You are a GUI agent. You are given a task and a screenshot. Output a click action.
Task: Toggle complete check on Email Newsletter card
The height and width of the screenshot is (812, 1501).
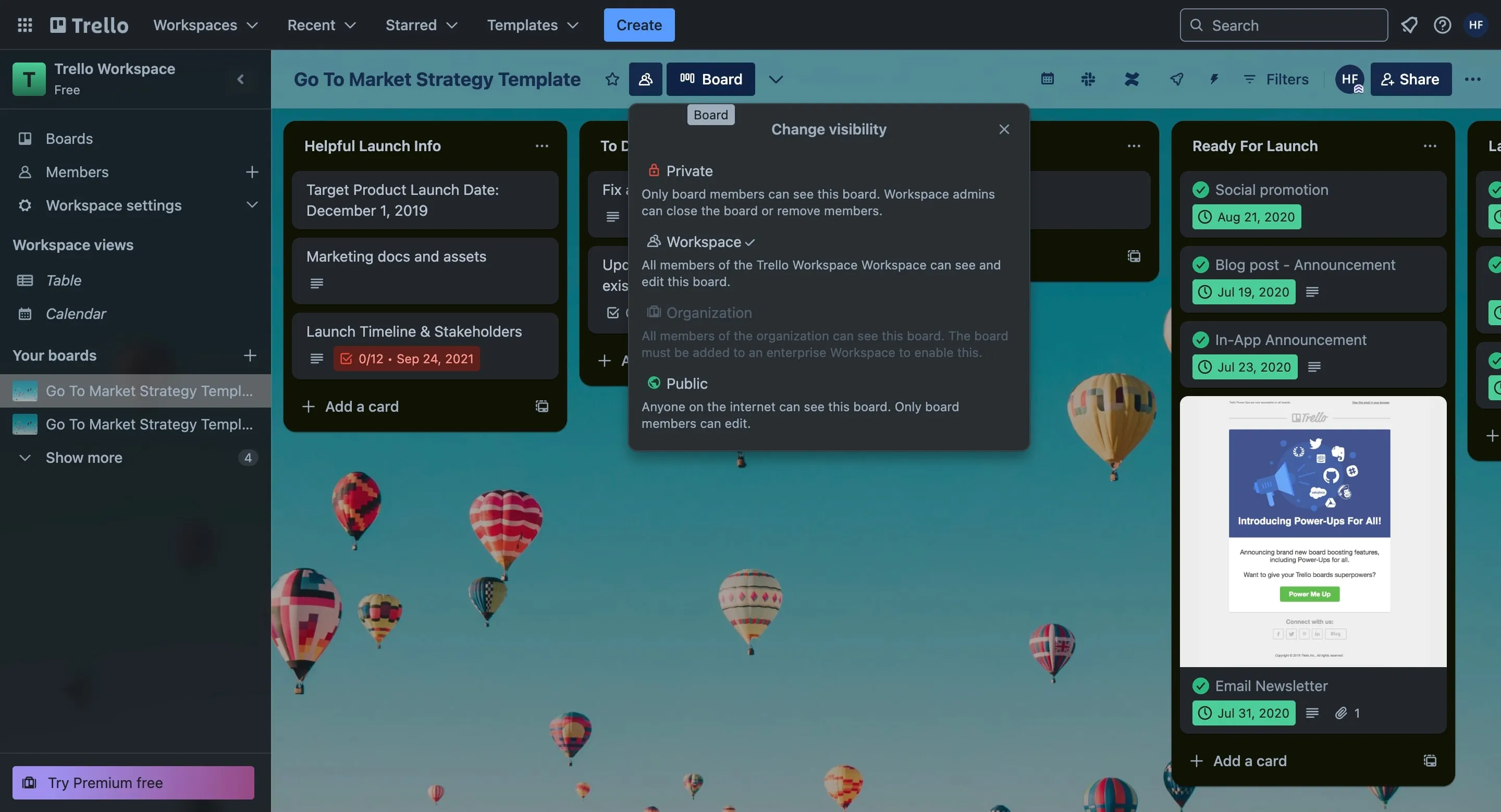pos(1200,686)
